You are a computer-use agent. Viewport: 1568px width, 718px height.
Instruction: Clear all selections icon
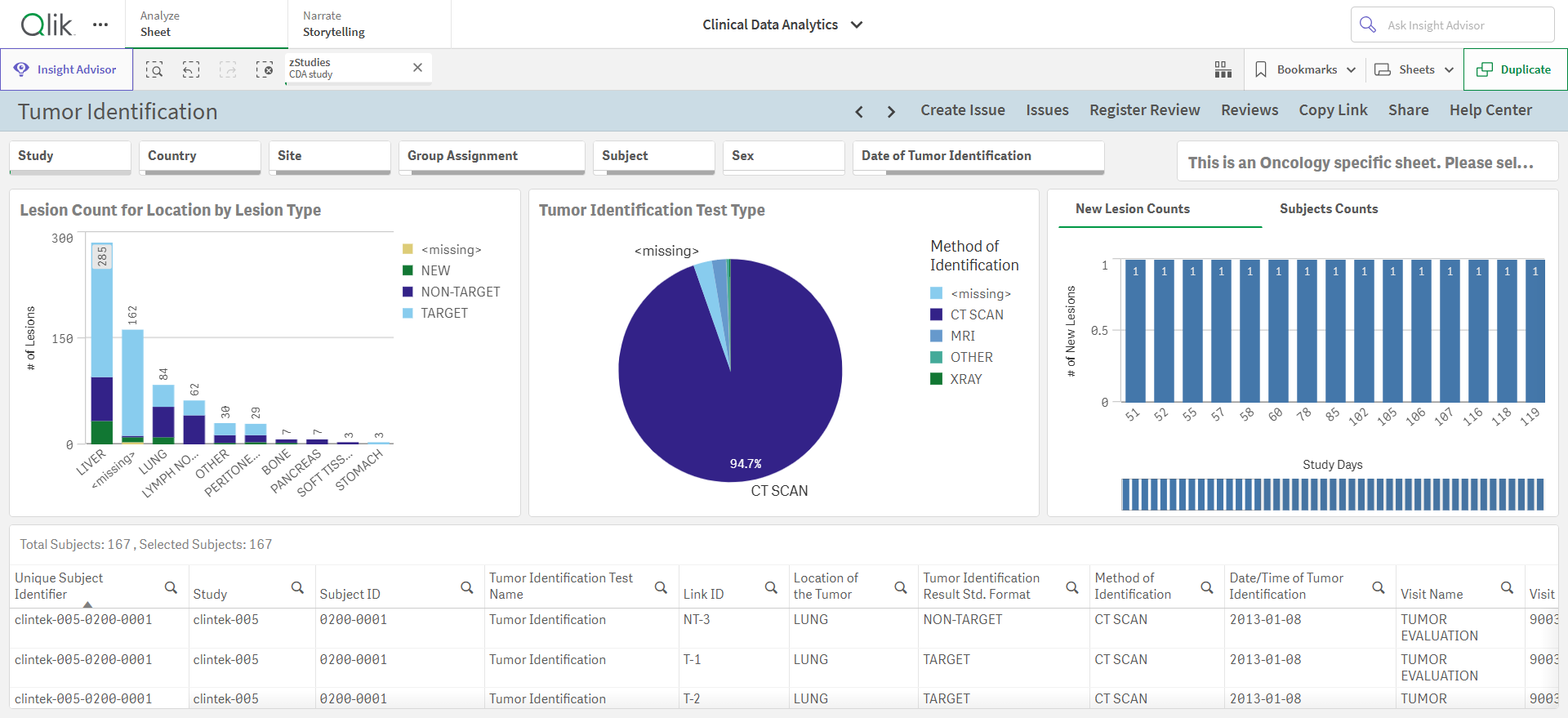265,69
